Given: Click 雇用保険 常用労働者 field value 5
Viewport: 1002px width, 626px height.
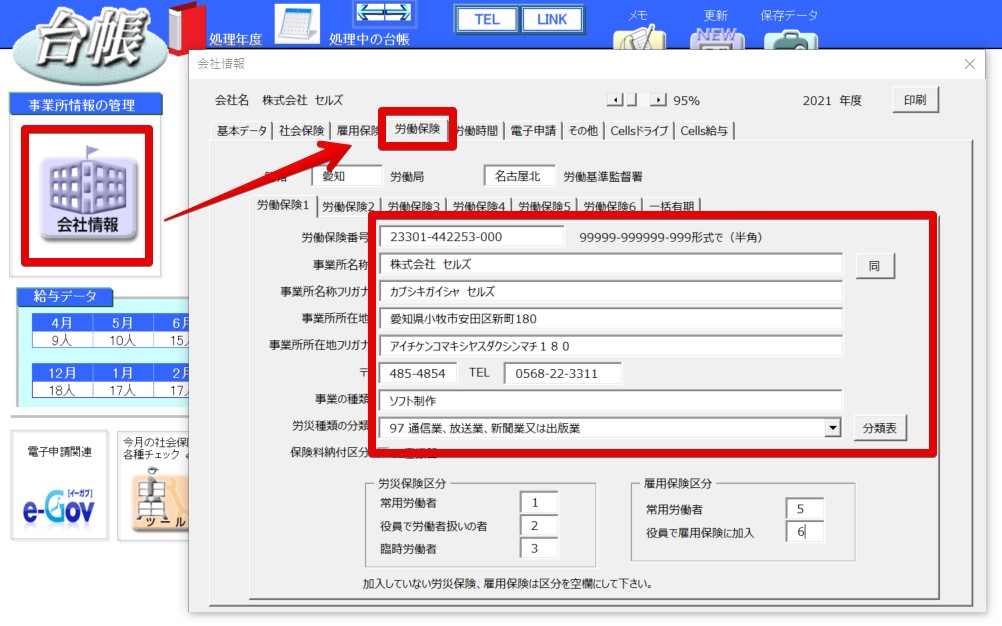Looking at the screenshot, I should [805, 509].
